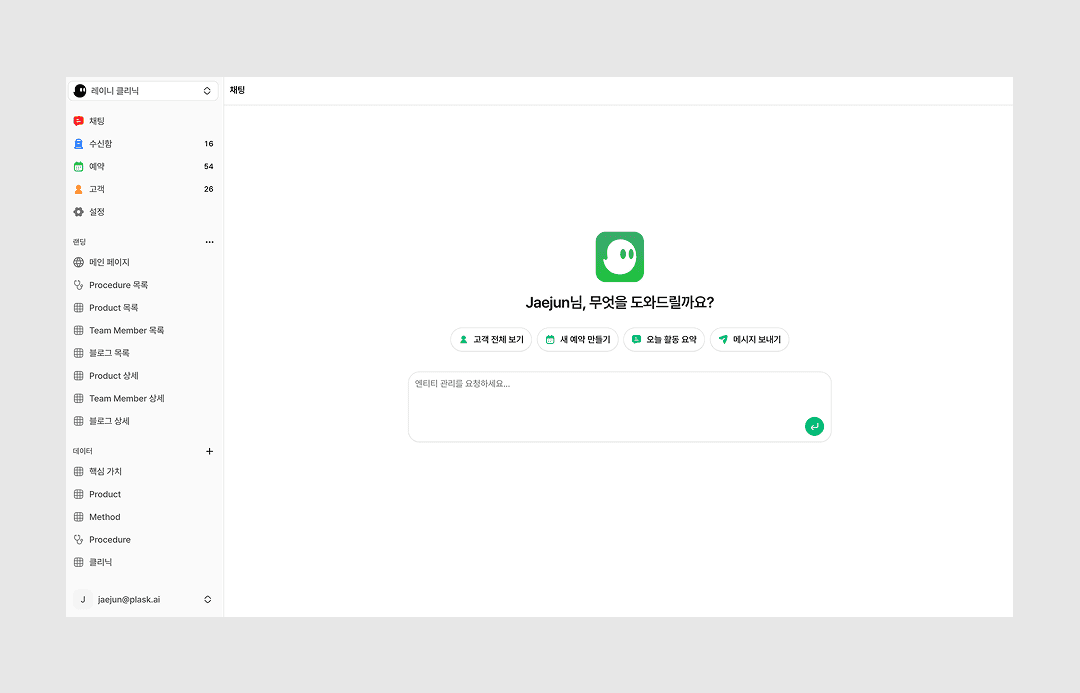Image resolution: width=1080 pixels, height=693 pixels.
Task: Click the 예약 calendar icon
Action: click(x=79, y=167)
